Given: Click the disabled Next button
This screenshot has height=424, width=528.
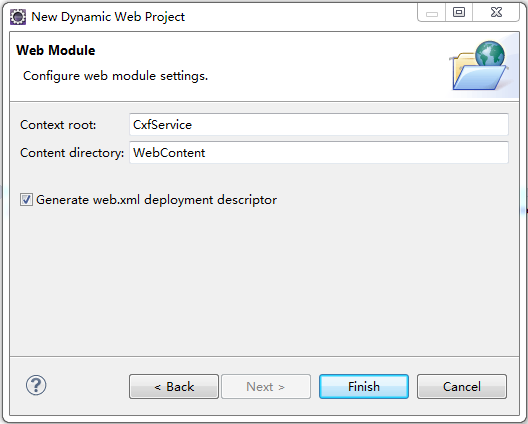Looking at the screenshot, I should click(266, 387).
